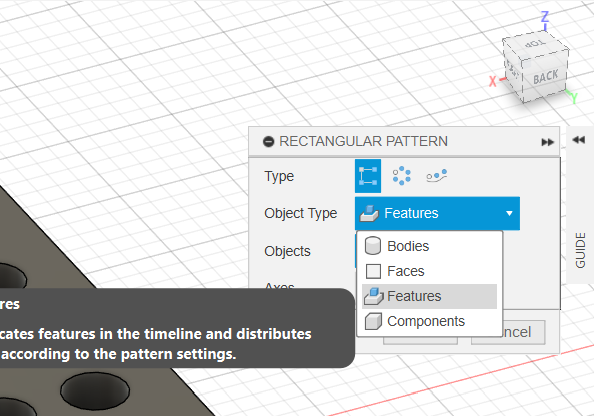Open the GUIDE side tab

click(x=580, y=250)
